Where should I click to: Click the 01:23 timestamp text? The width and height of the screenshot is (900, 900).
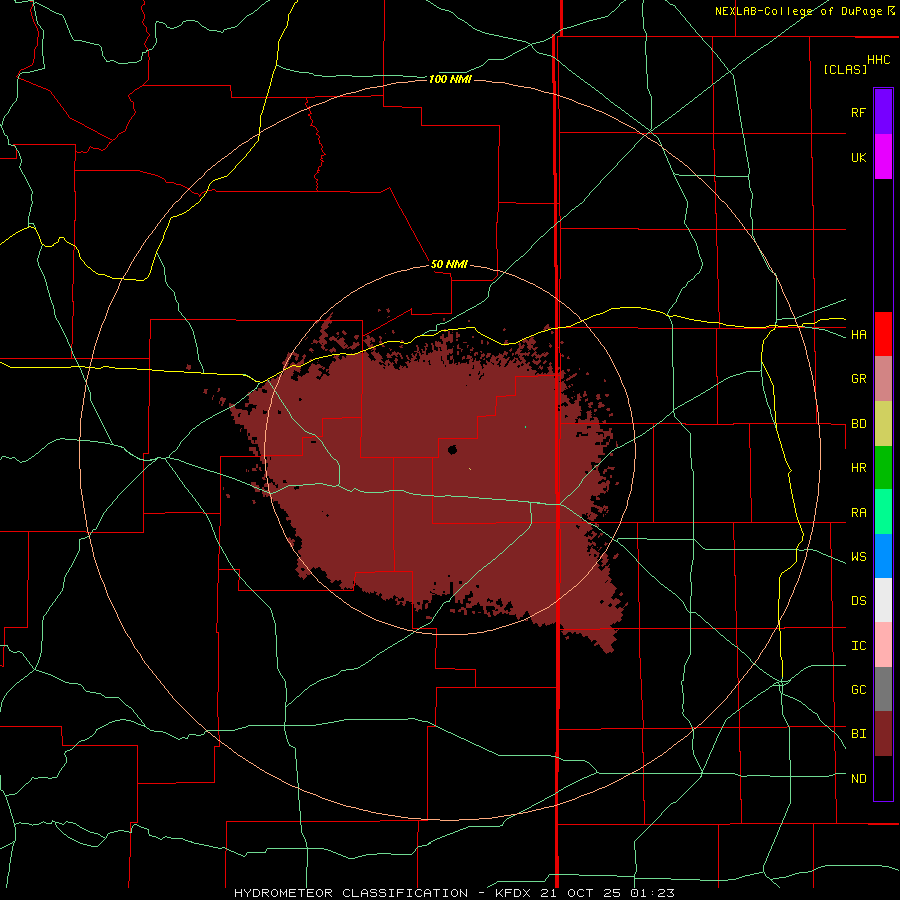pos(651,893)
